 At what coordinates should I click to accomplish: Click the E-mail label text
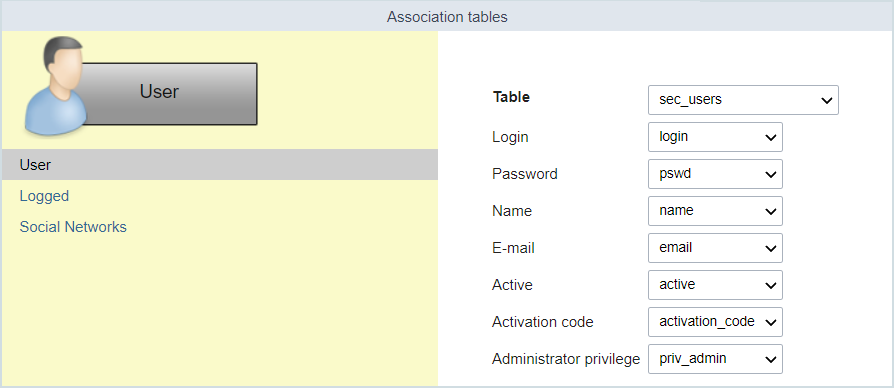(513, 248)
